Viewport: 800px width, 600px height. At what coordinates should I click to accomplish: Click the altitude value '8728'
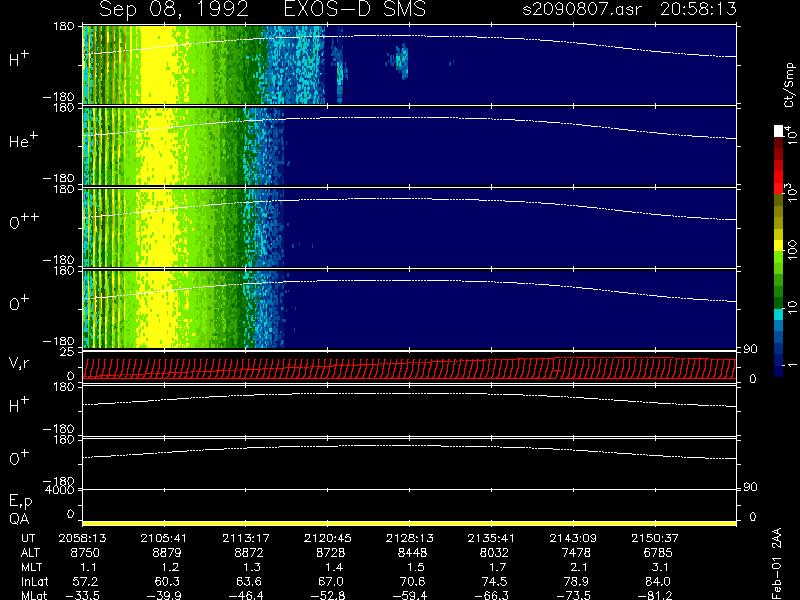coord(330,553)
